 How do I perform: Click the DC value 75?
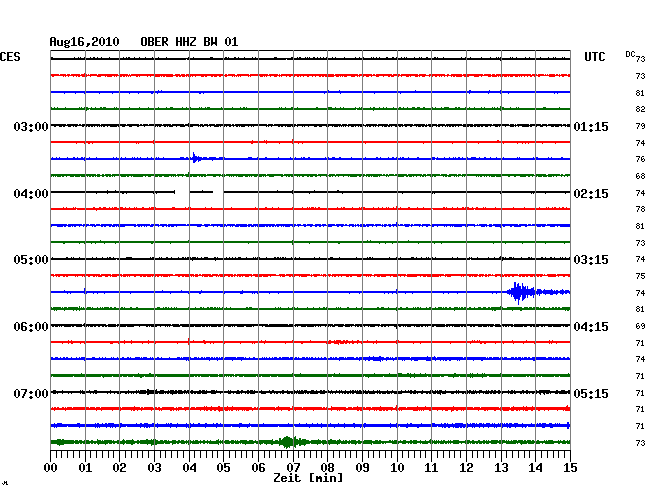640,276
